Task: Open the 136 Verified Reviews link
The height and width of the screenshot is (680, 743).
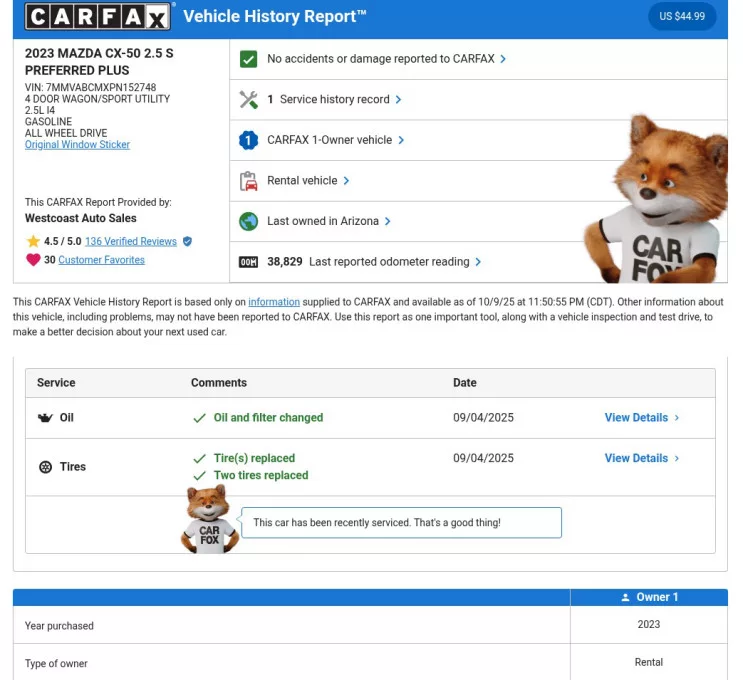Action: coord(130,241)
